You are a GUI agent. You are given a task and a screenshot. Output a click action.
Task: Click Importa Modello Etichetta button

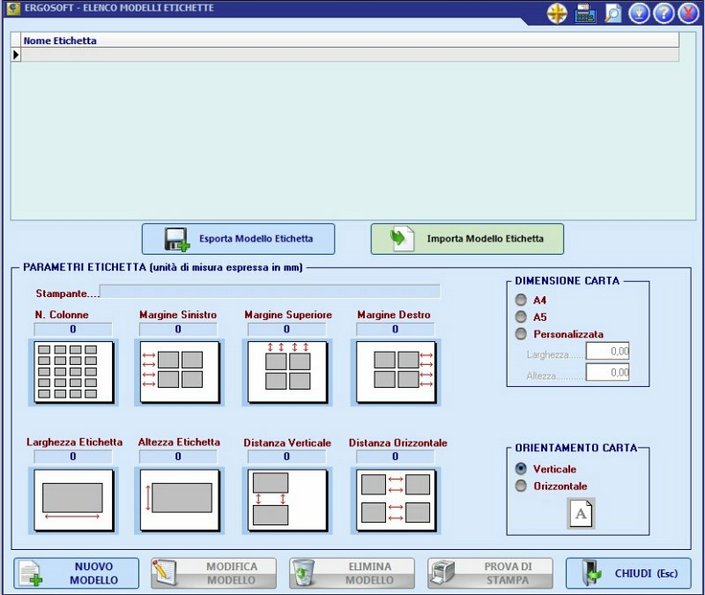click(467, 239)
